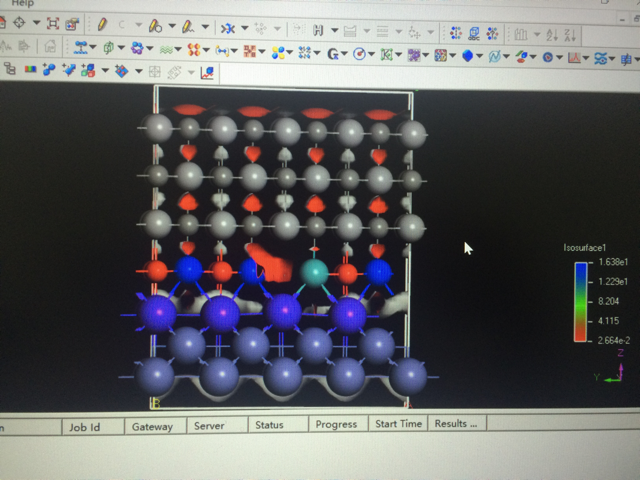Screen dimensions: 640x480
Task: Select the Sketch Ring pencil tool
Action: click(x=155, y=26)
